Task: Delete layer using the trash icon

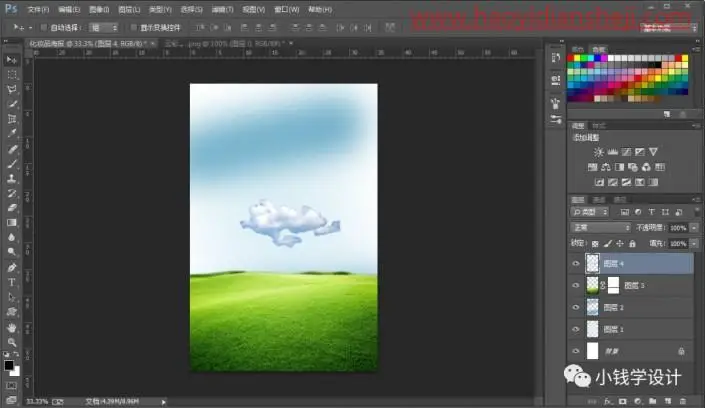Action: coord(683,401)
